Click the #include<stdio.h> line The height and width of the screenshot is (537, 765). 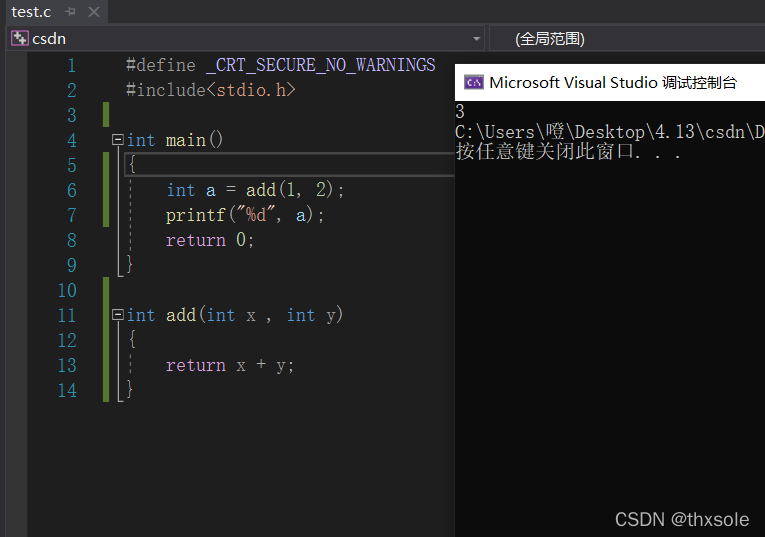point(210,90)
